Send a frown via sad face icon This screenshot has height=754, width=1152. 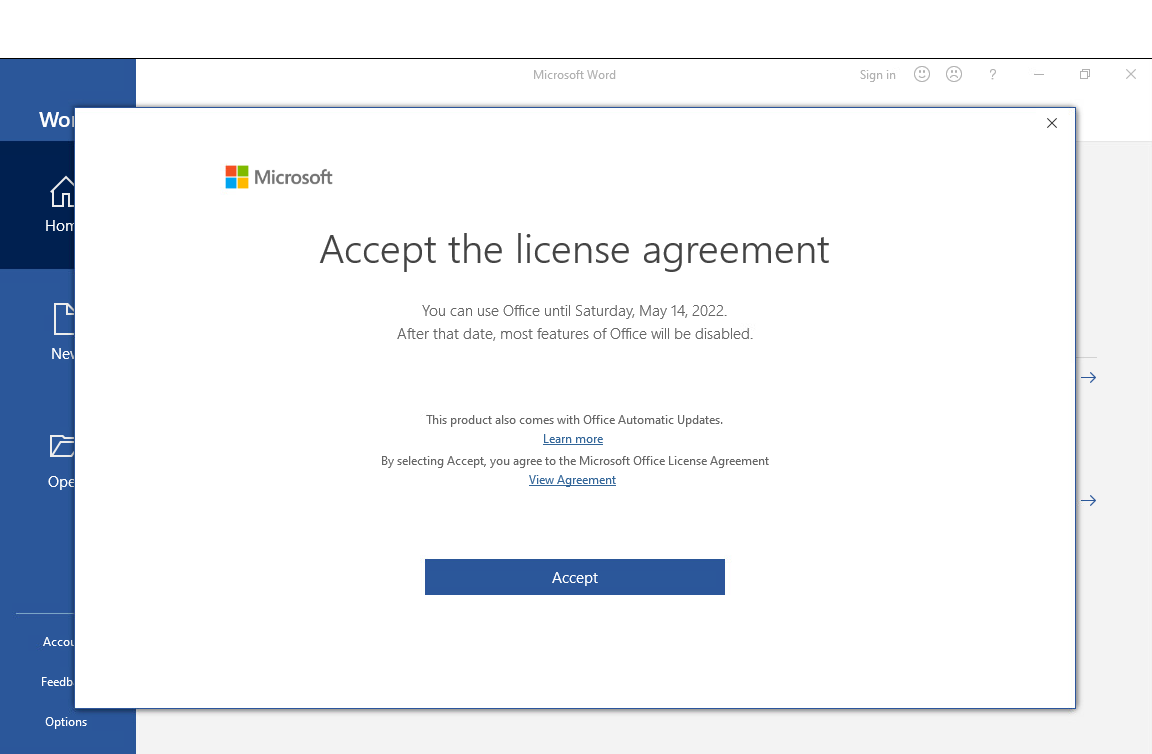(954, 75)
